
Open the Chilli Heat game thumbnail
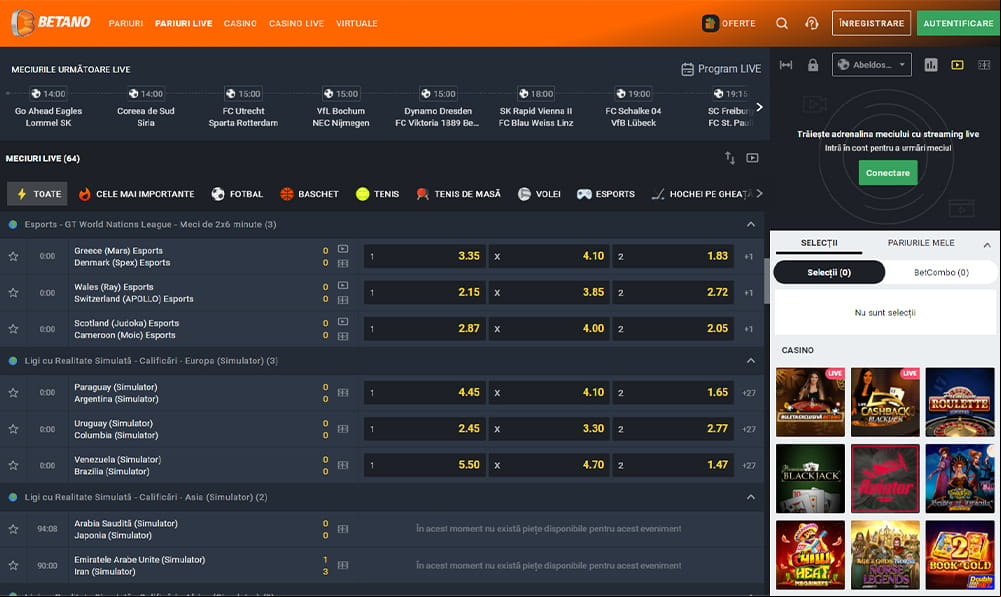(810, 555)
